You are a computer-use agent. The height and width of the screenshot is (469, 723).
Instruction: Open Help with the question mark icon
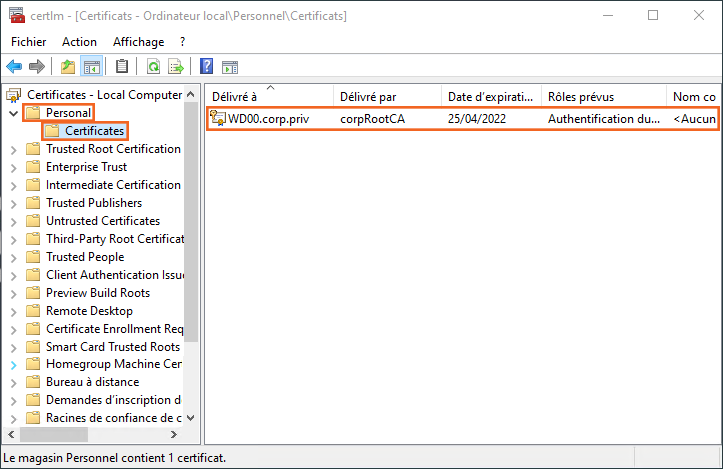coord(206,67)
